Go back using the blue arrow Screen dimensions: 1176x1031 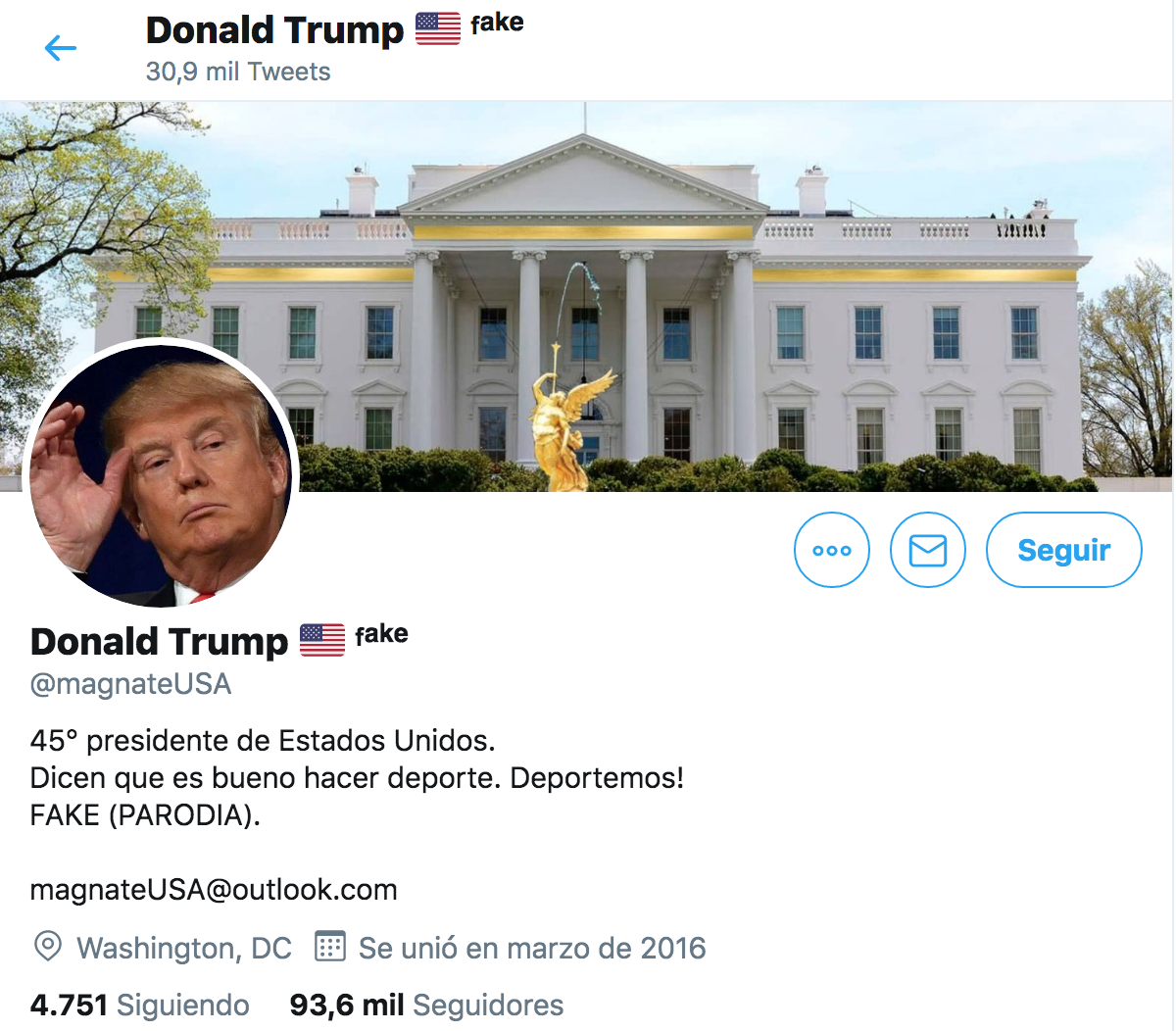(x=61, y=48)
